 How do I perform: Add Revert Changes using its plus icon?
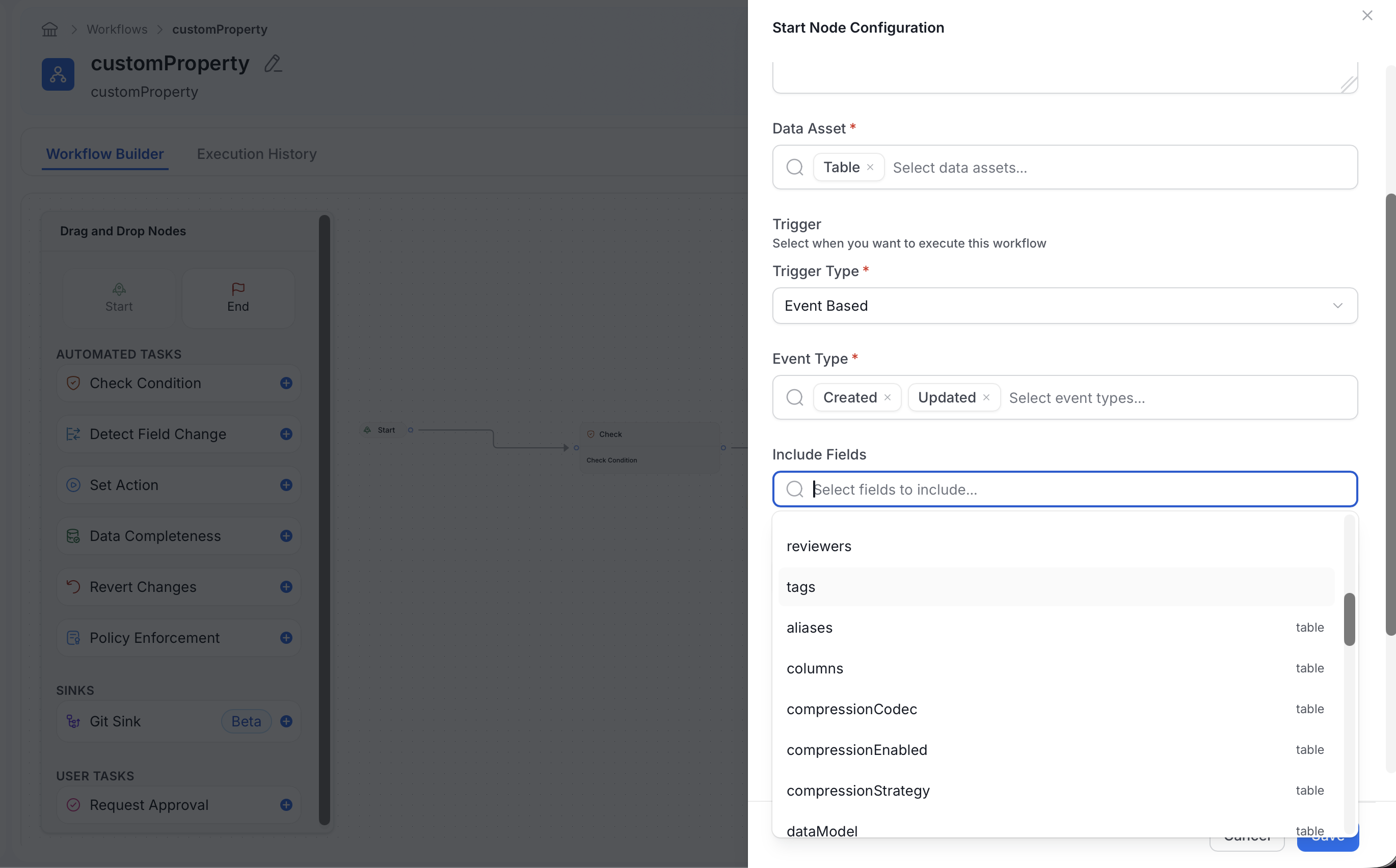pos(286,587)
